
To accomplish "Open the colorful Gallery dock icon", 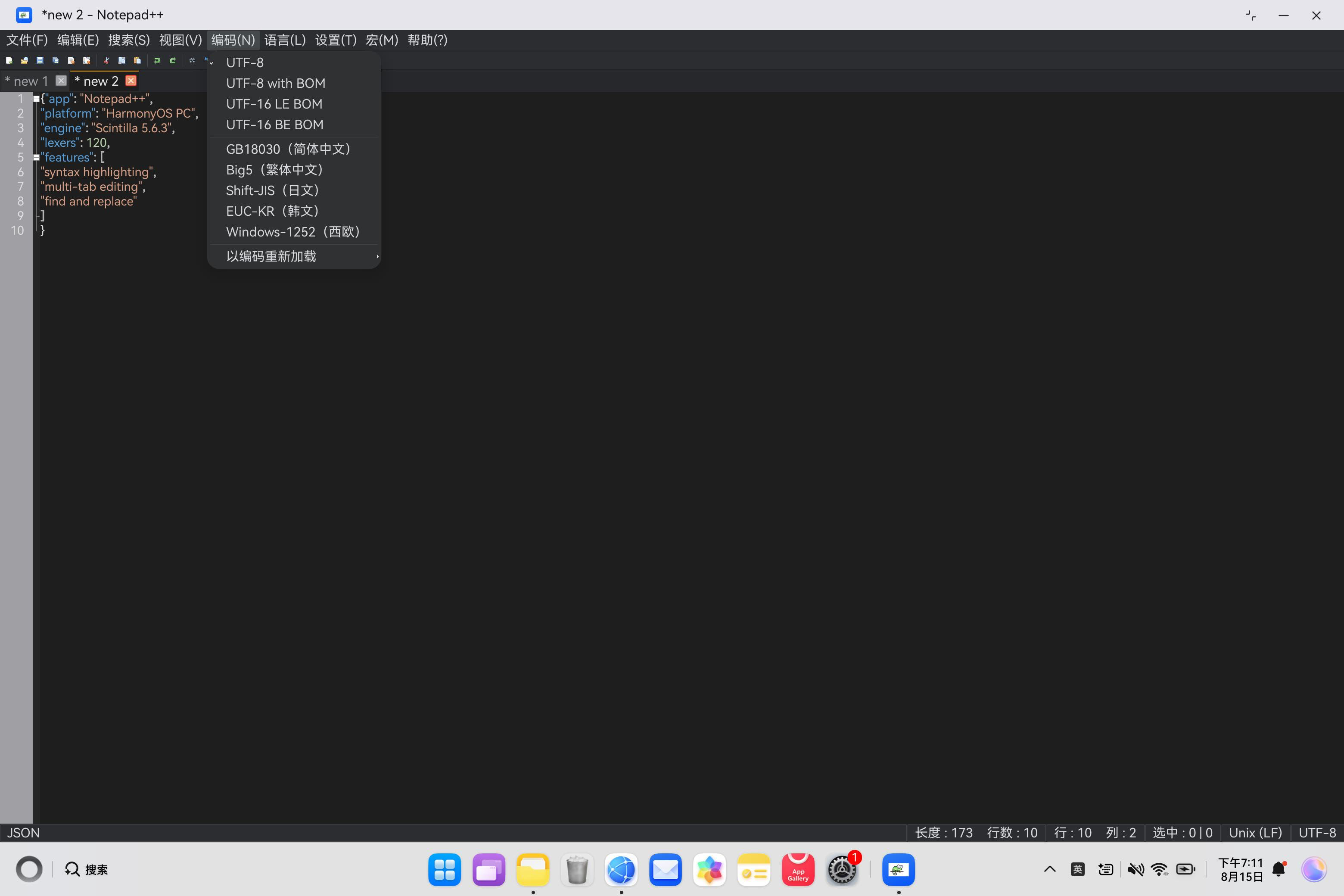I will click(710, 870).
